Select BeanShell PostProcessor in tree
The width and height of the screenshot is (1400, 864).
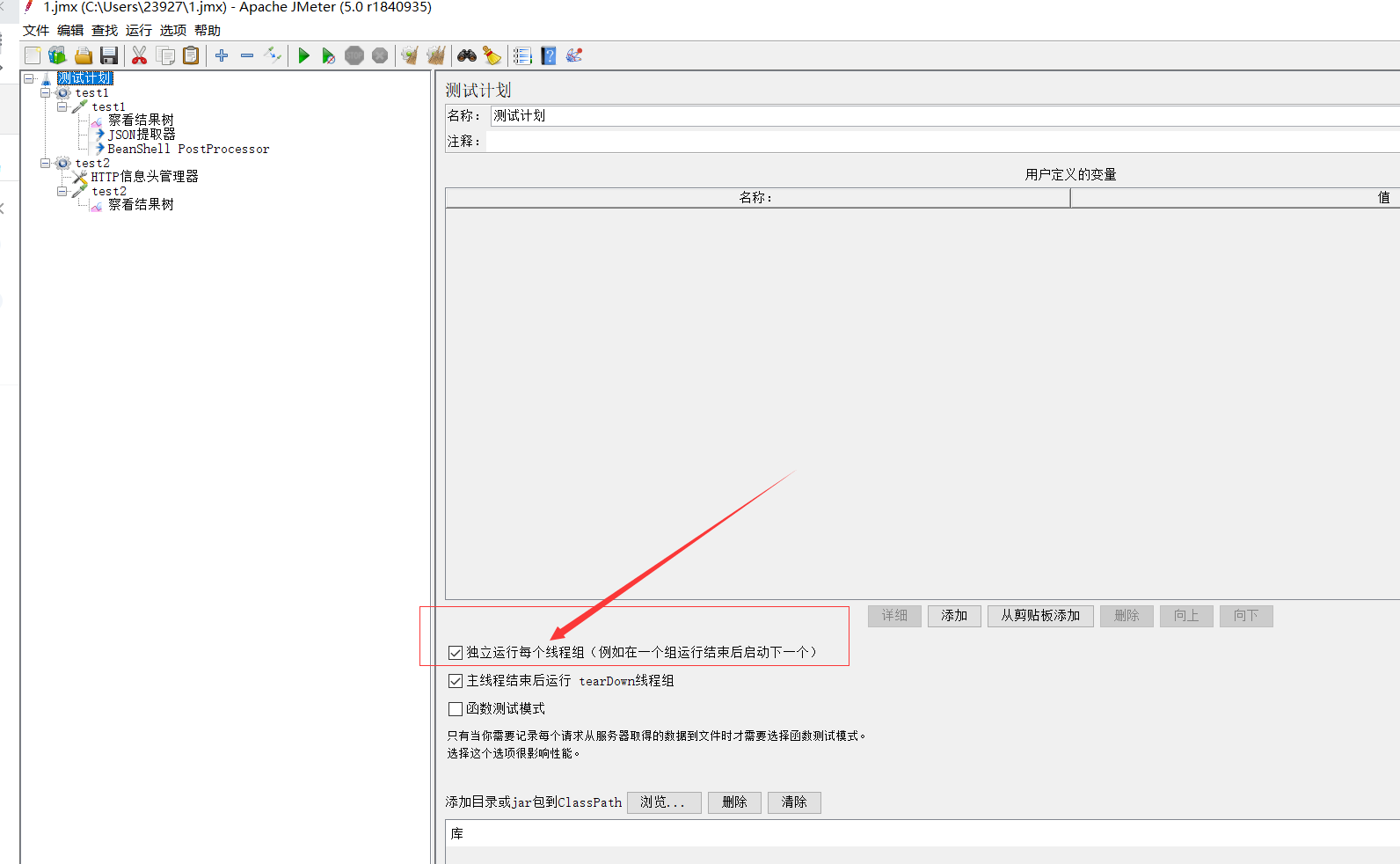coord(188,149)
